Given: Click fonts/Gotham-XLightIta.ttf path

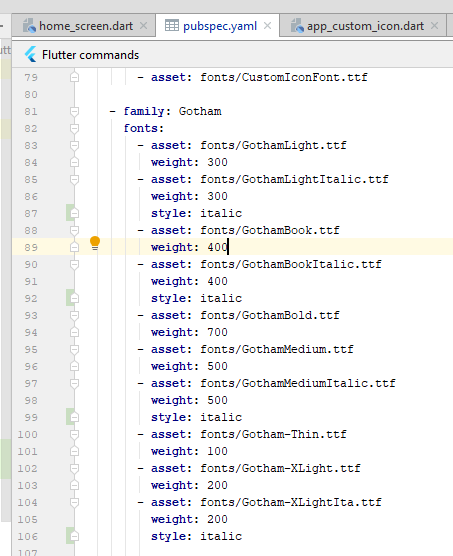Looking at the screenshot, I should [291, 502].
